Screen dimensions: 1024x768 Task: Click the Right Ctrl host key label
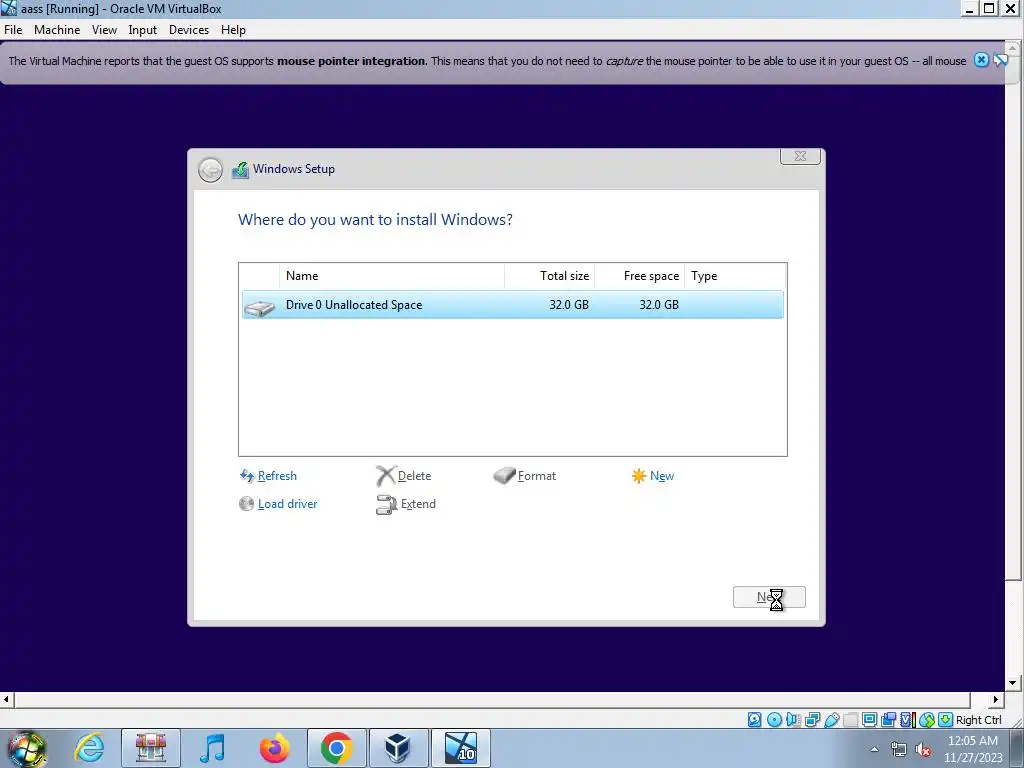click(978, 720)
